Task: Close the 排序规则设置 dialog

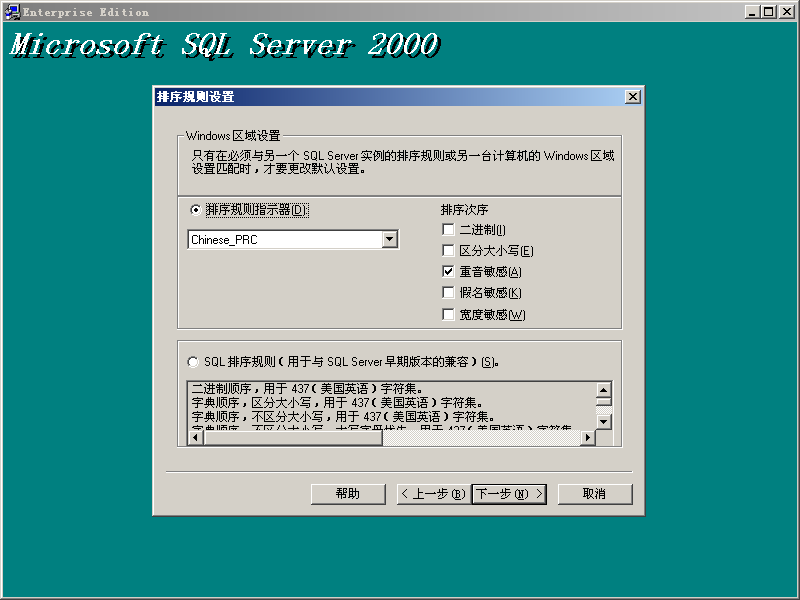Action: (x=633, y=96)
